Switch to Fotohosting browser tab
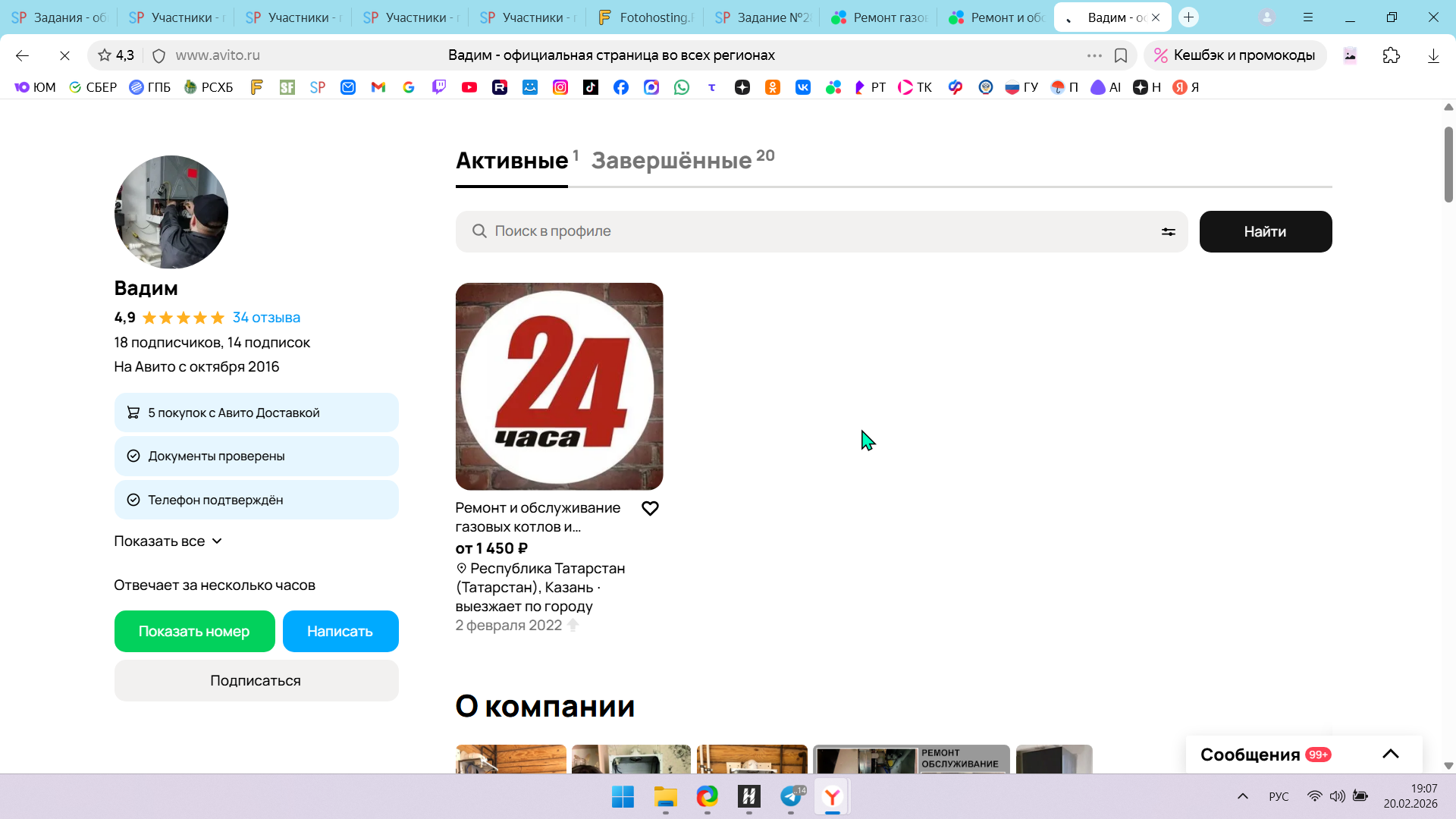The height and width of the screenshot is (819, 1456). point(645,17)
